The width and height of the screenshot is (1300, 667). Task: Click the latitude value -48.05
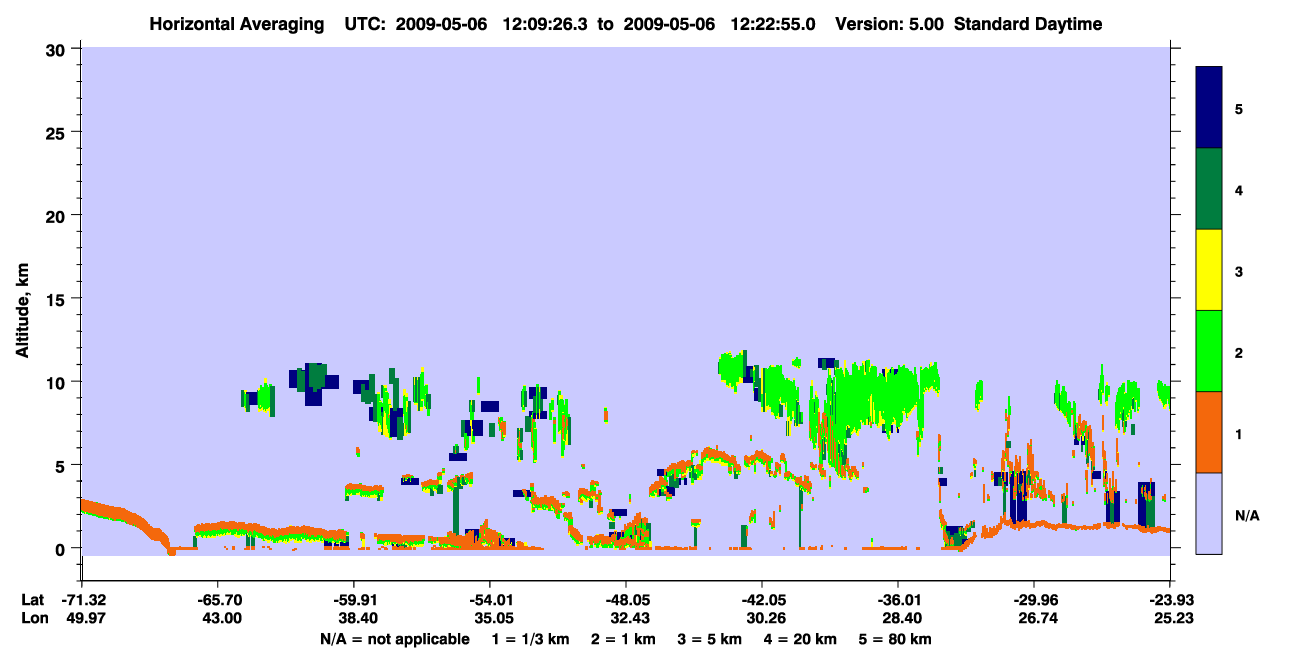click(626, 600)
